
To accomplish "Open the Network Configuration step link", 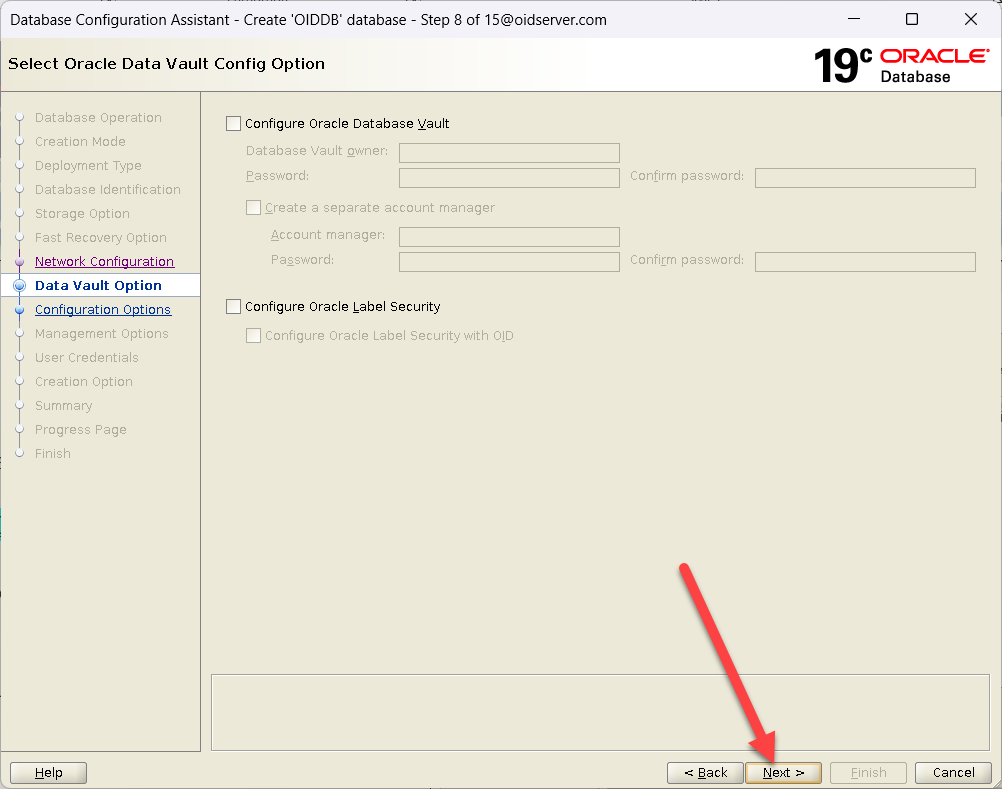I will tap(104, 262).
